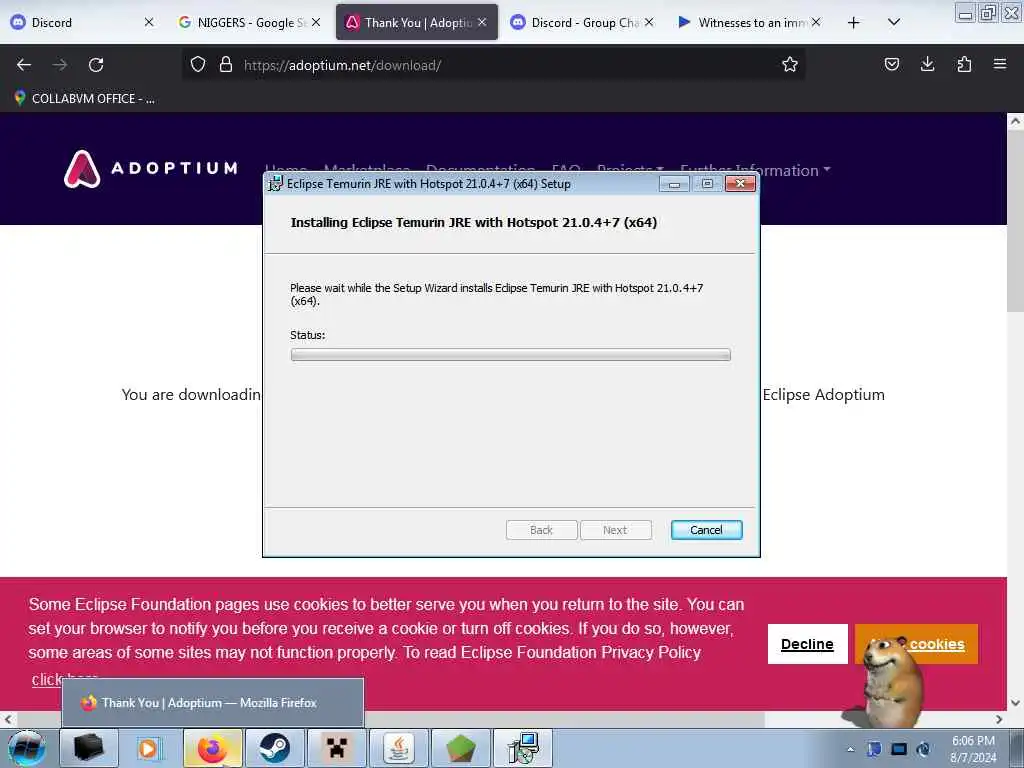Open the Firefox extensions menu

964,64
